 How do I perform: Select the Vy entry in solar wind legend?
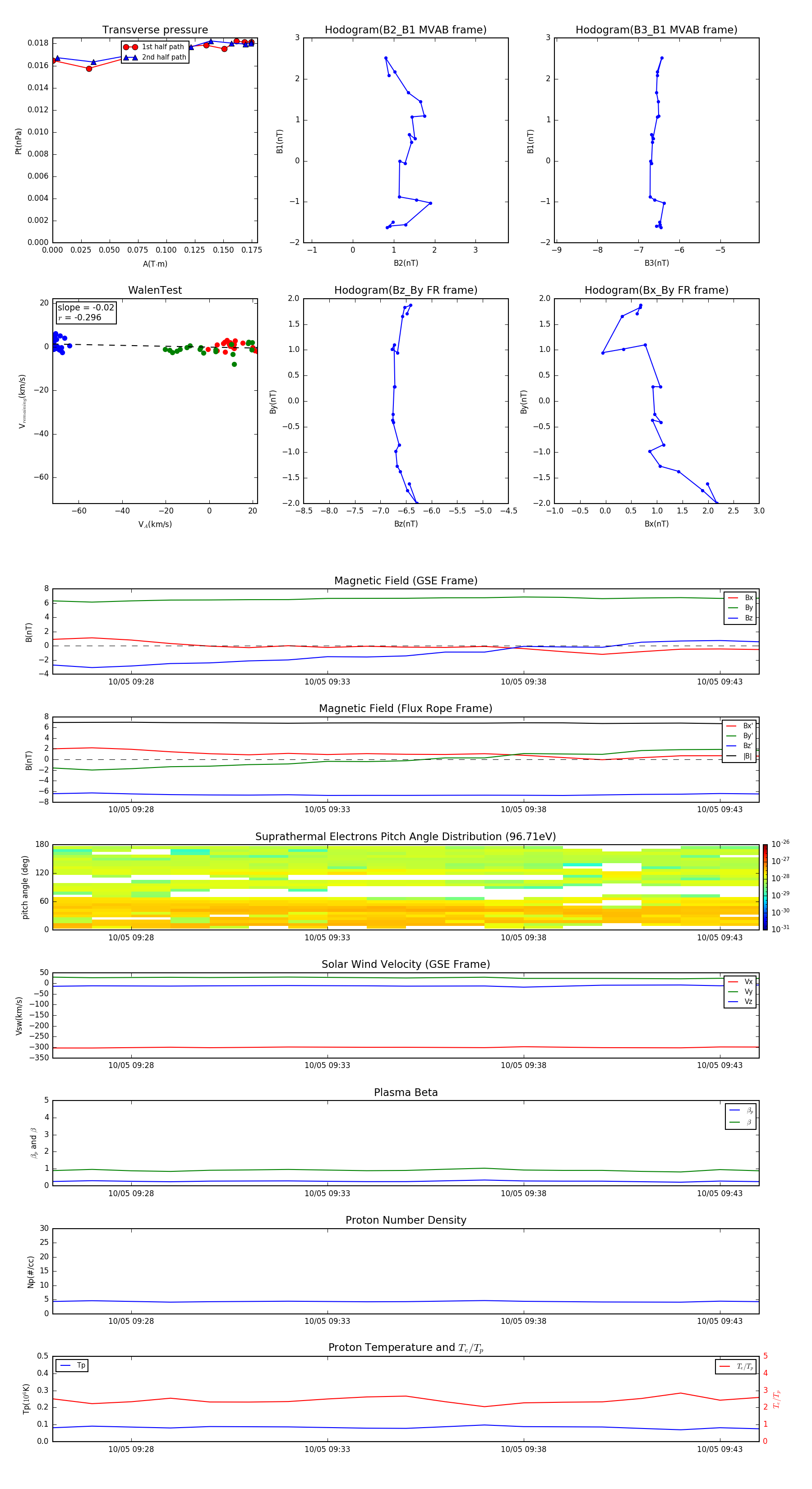pyautogui.click(x=740, y=992)
